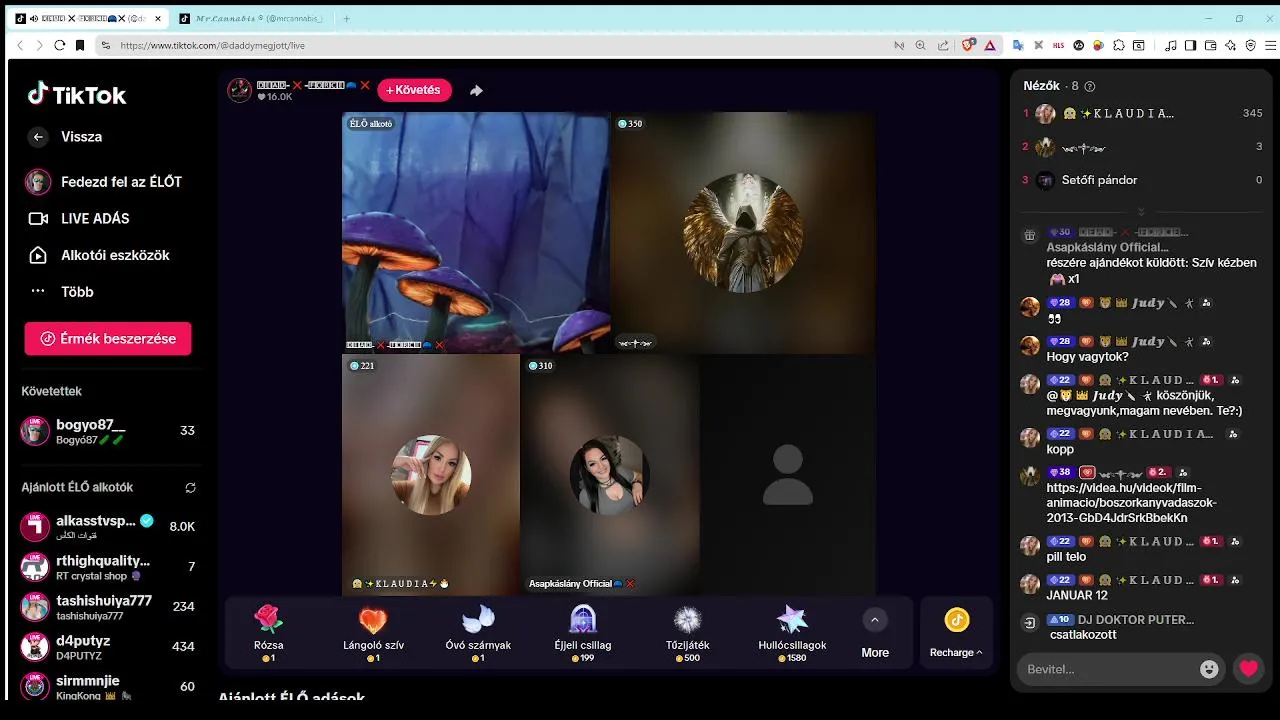This screenshot has width=1280, height=720.
Task: Send the Lángoló szív gift
Action: point(373,633)
